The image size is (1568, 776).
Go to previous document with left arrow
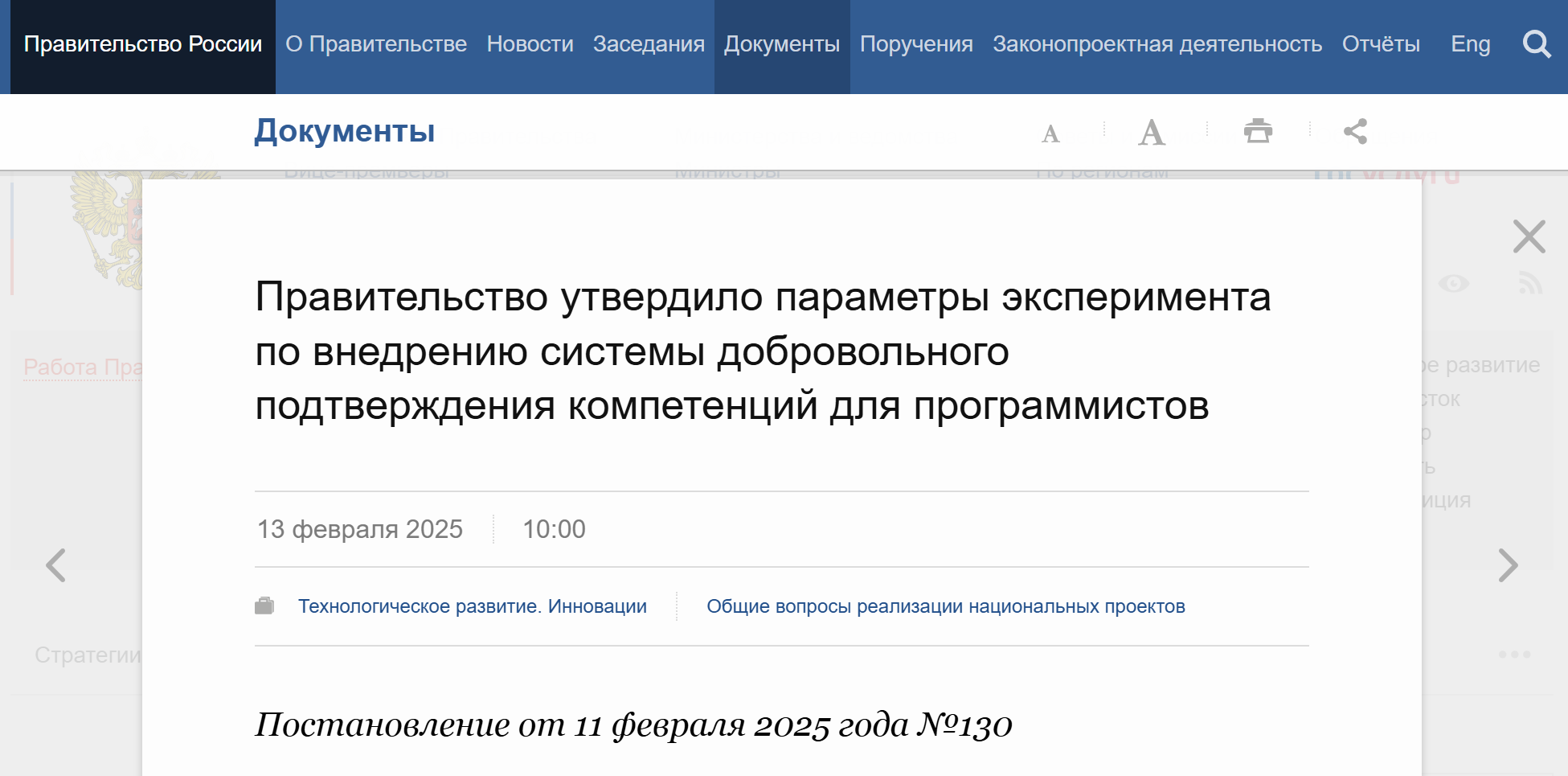[x=55, y=565]
